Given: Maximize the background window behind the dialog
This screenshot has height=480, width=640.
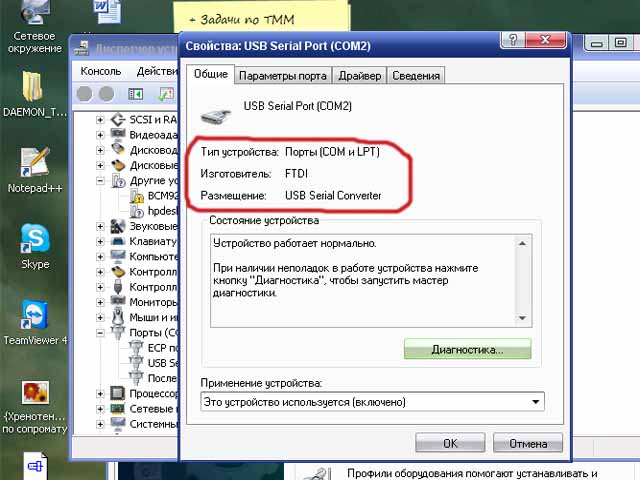Looking at the screenshot, I should pyautogui.click(x=621, y=43).
